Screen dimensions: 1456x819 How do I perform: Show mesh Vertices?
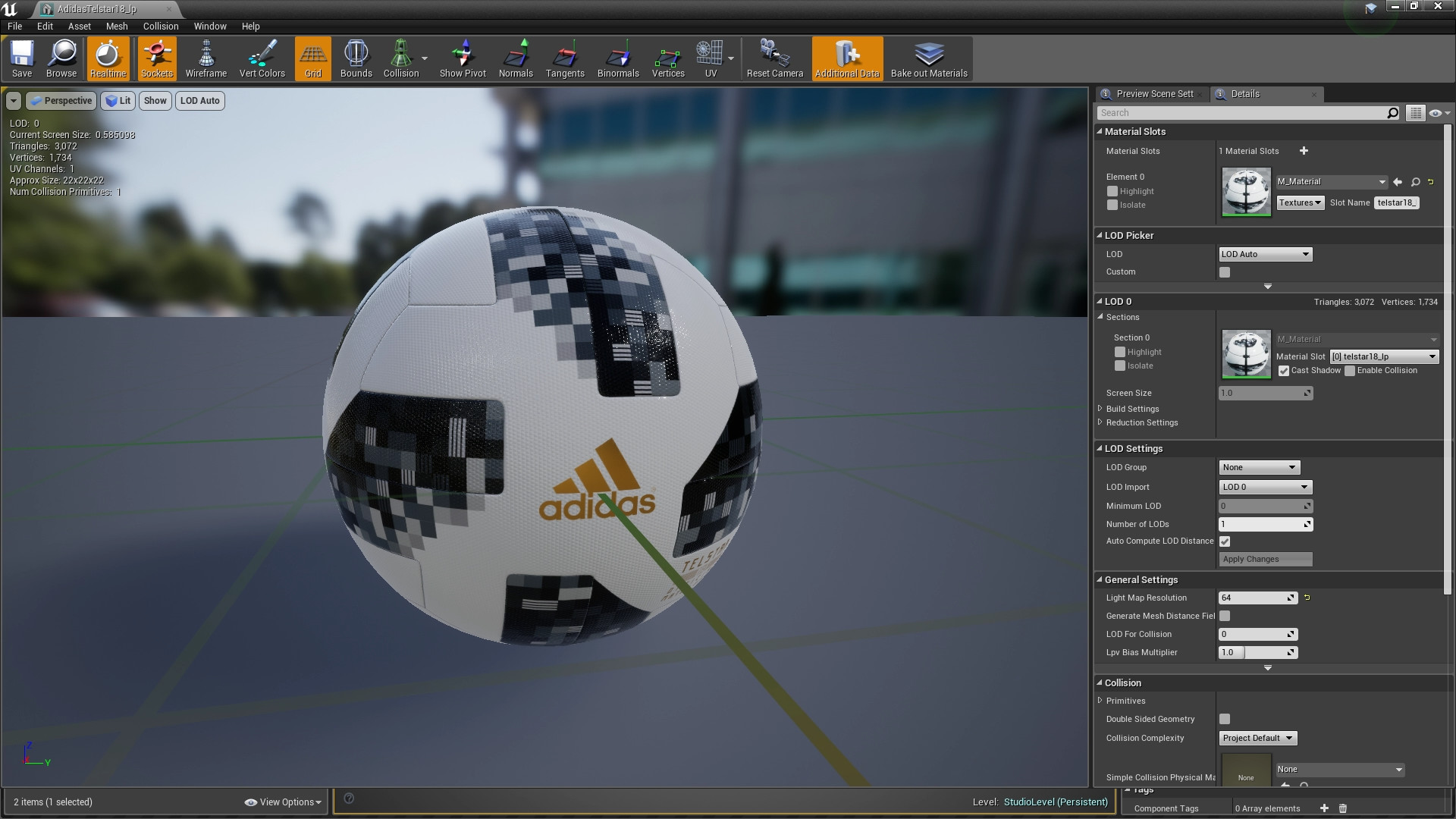click(668, 59)
